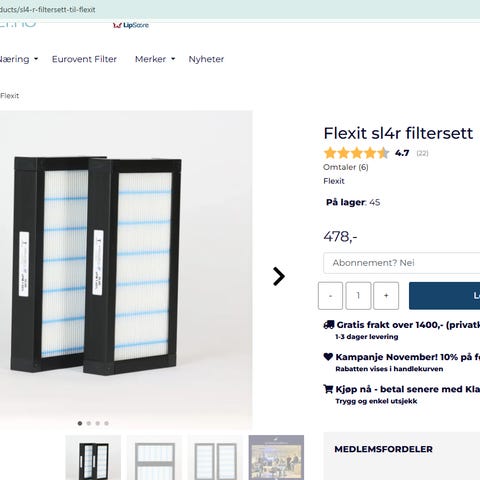This screenshot has width=480, height=480.
Task: Click the quantity input field
Action: [358, 296]
